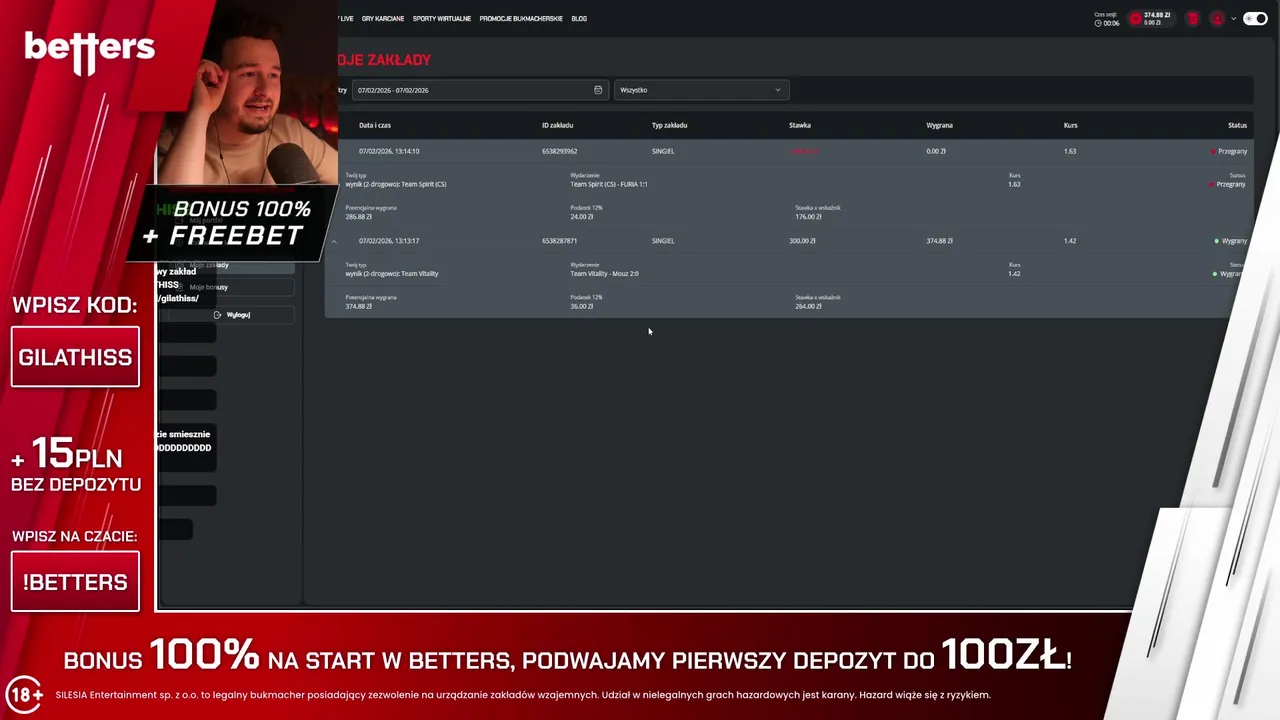The height and width of the screenshot is (720, 1280).
Task: Open the red betting slip icon
Action: [1193, 19]
